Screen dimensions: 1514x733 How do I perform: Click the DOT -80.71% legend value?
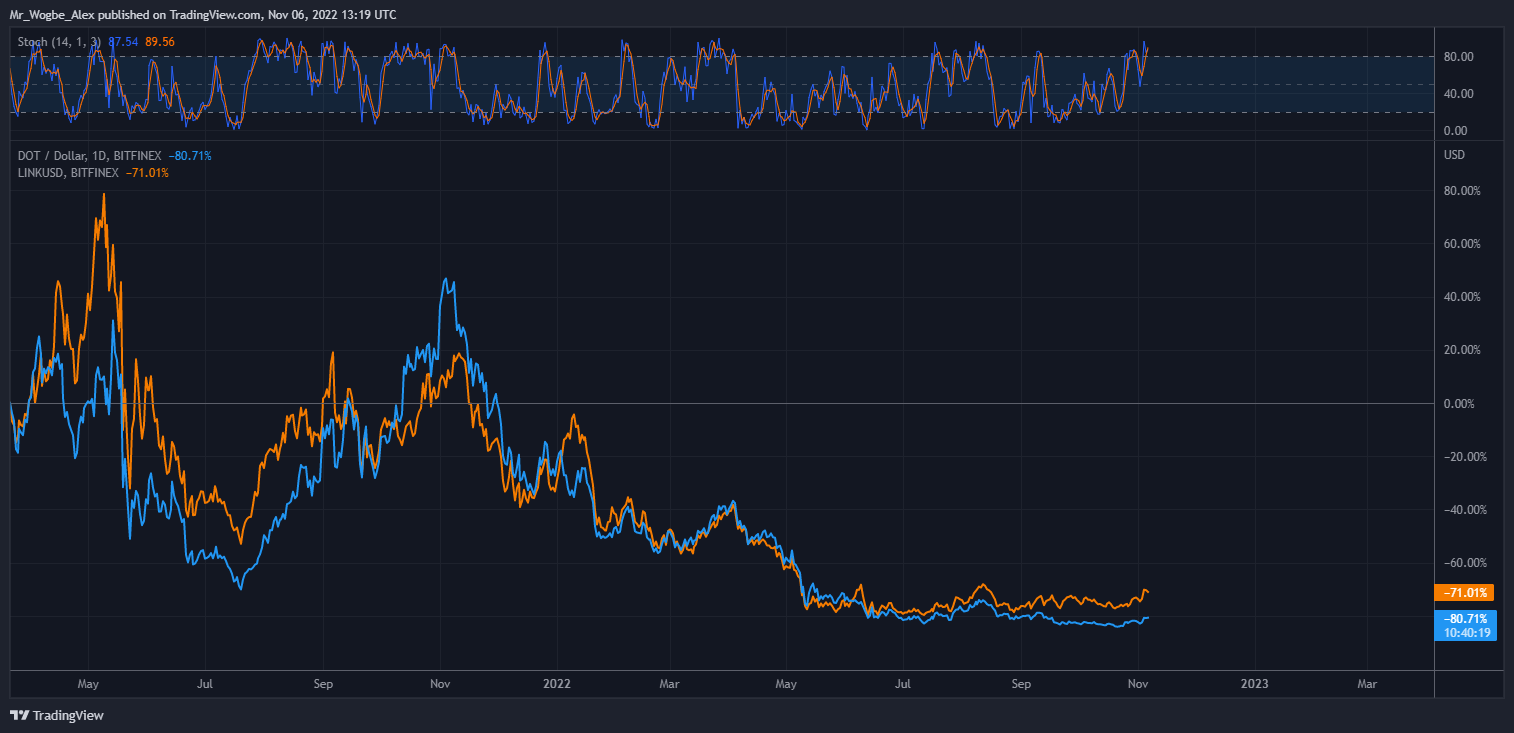point(189,156)
